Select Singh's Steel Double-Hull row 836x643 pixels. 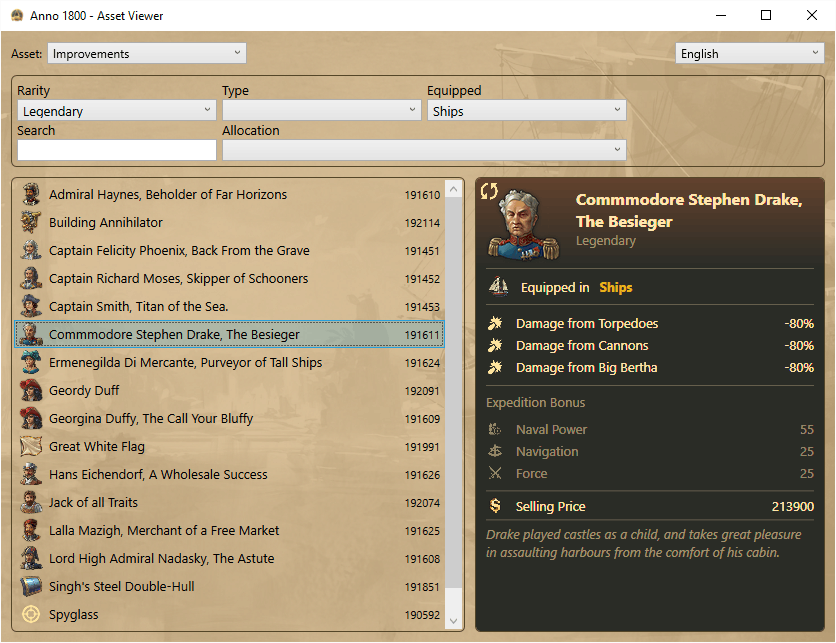229,586
